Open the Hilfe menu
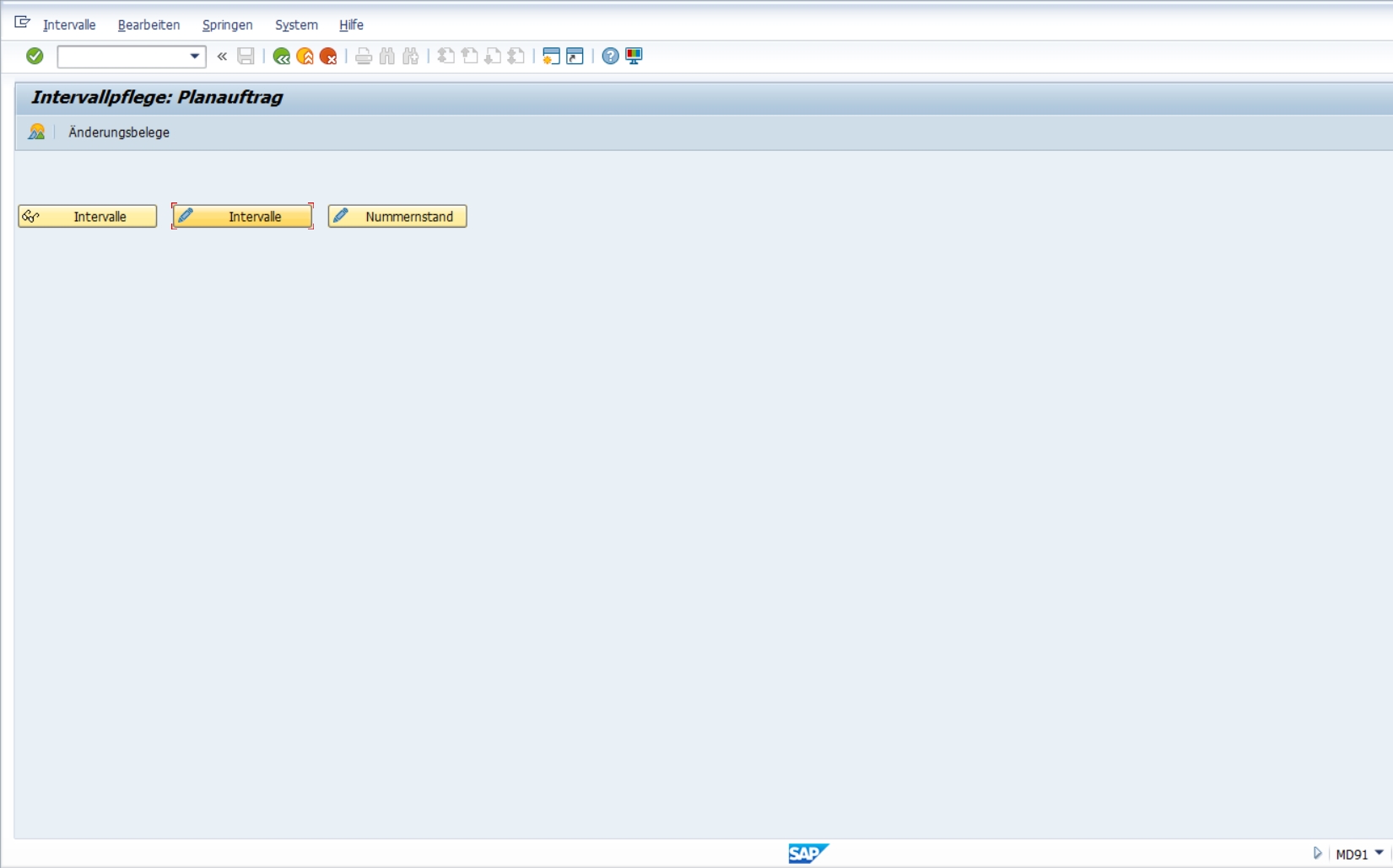 point(351,25)
